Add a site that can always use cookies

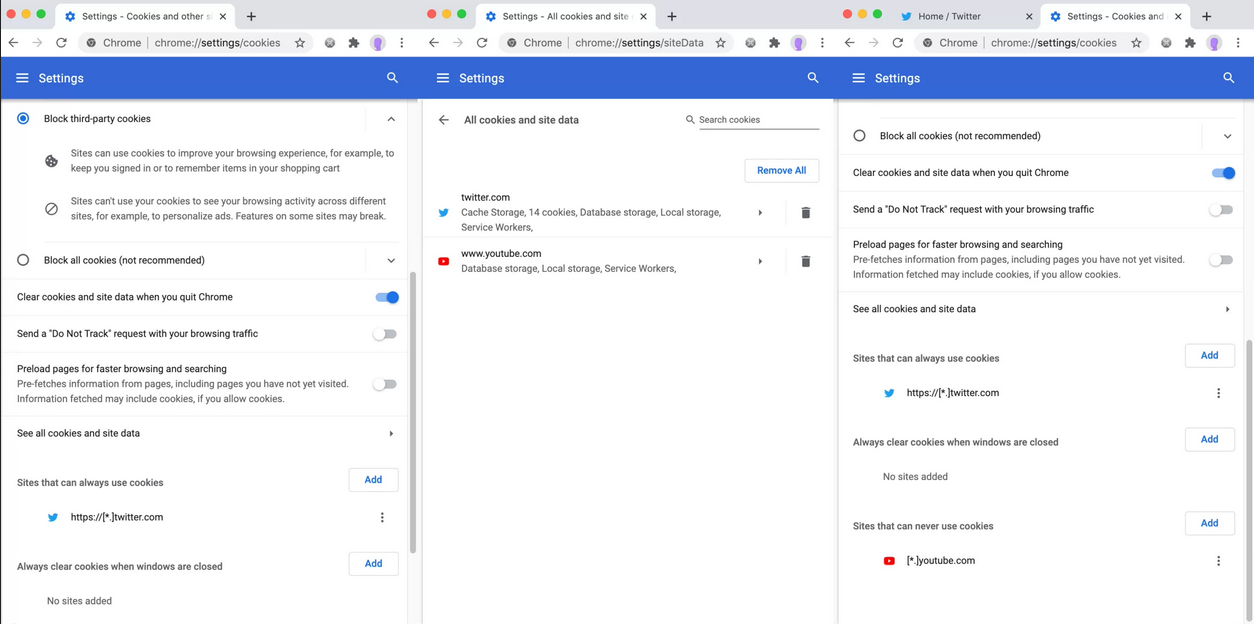point(373,479)
